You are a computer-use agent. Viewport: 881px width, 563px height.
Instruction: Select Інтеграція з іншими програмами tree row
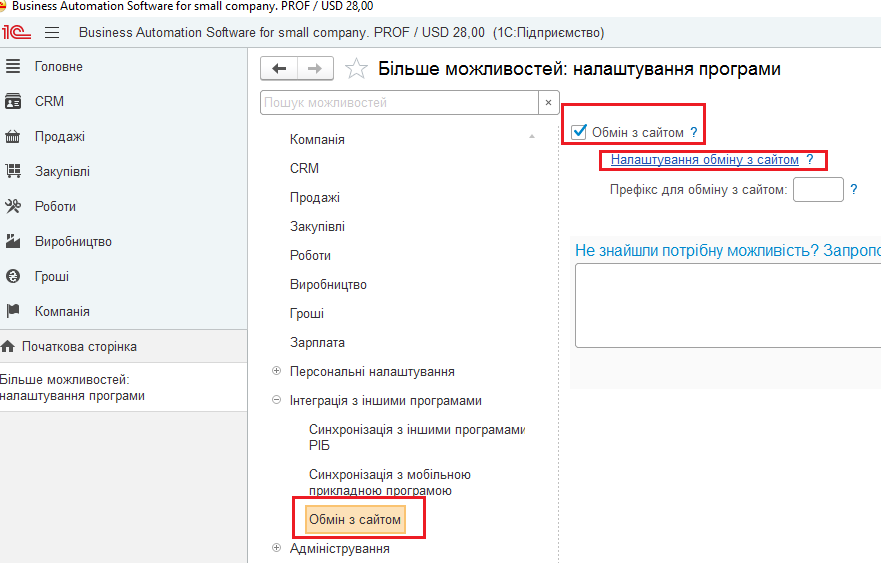click(386, 401)
